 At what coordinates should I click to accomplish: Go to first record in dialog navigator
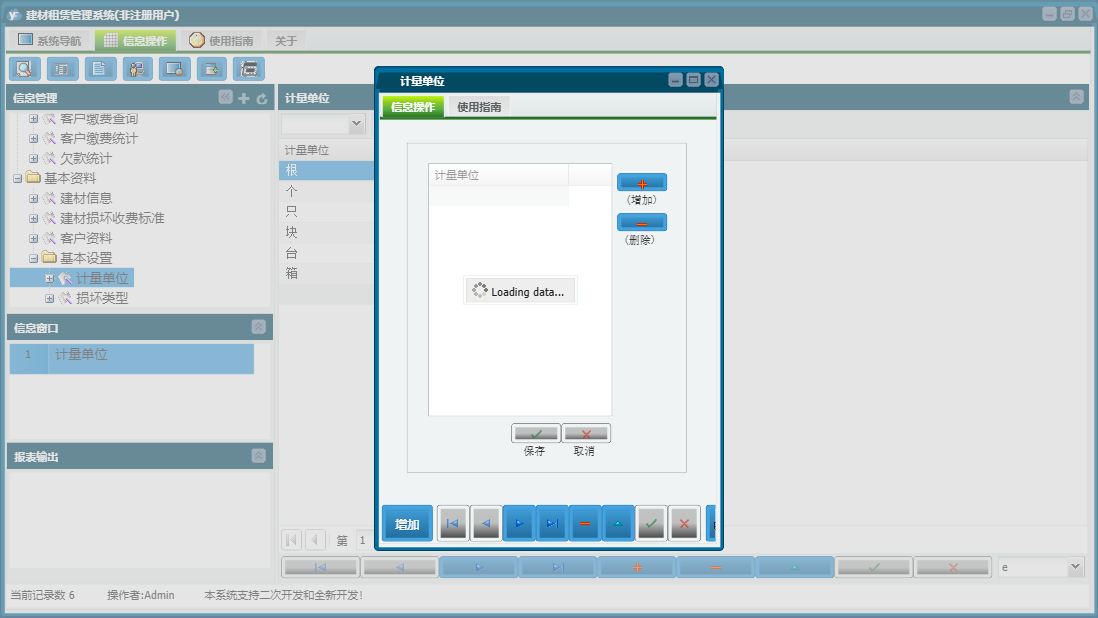point(453,523)
